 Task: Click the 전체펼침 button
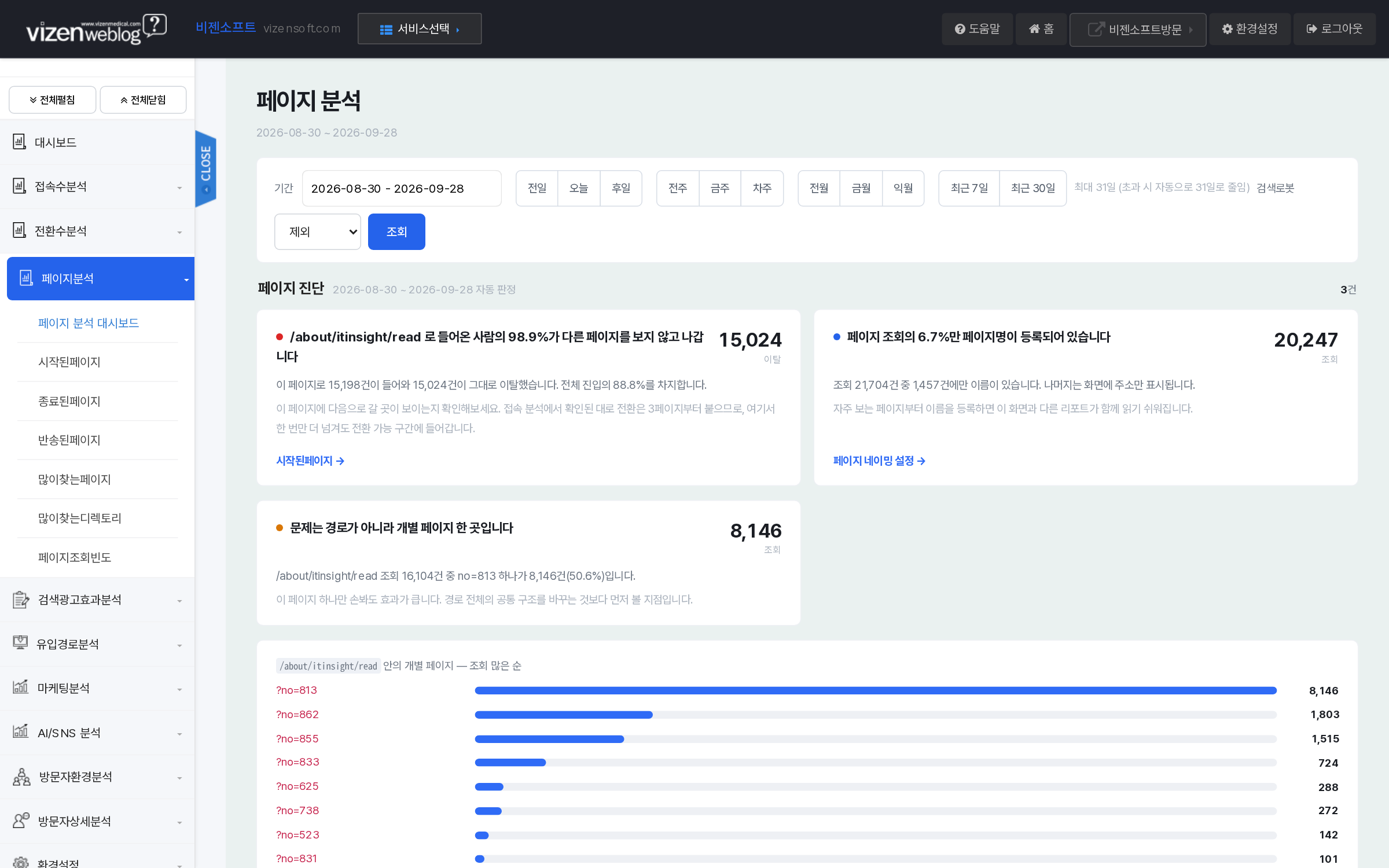coord(52,100)
